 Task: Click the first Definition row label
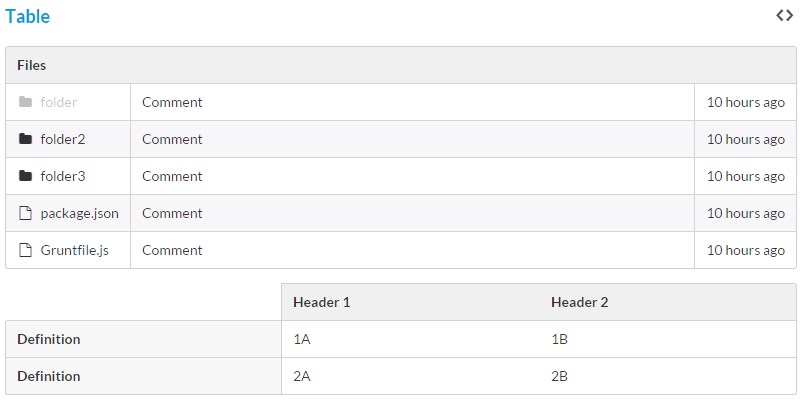(49, 339)
